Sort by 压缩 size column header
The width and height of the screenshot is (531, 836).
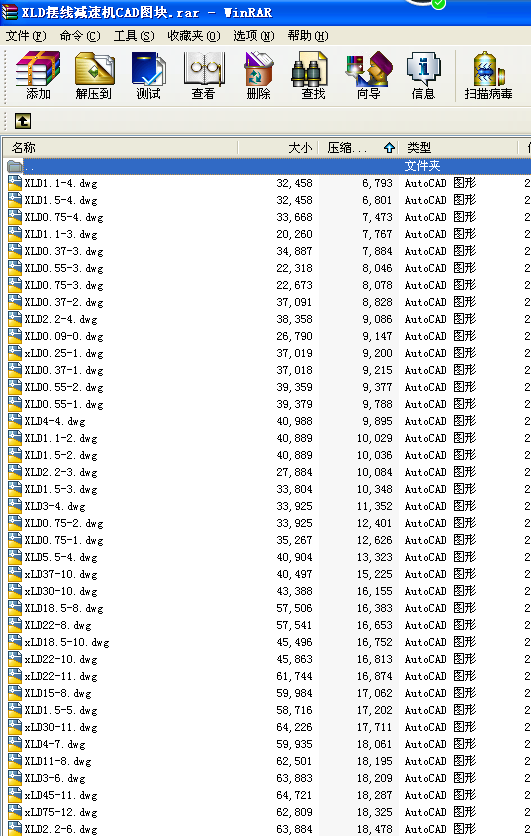click(x=358, y=148)
